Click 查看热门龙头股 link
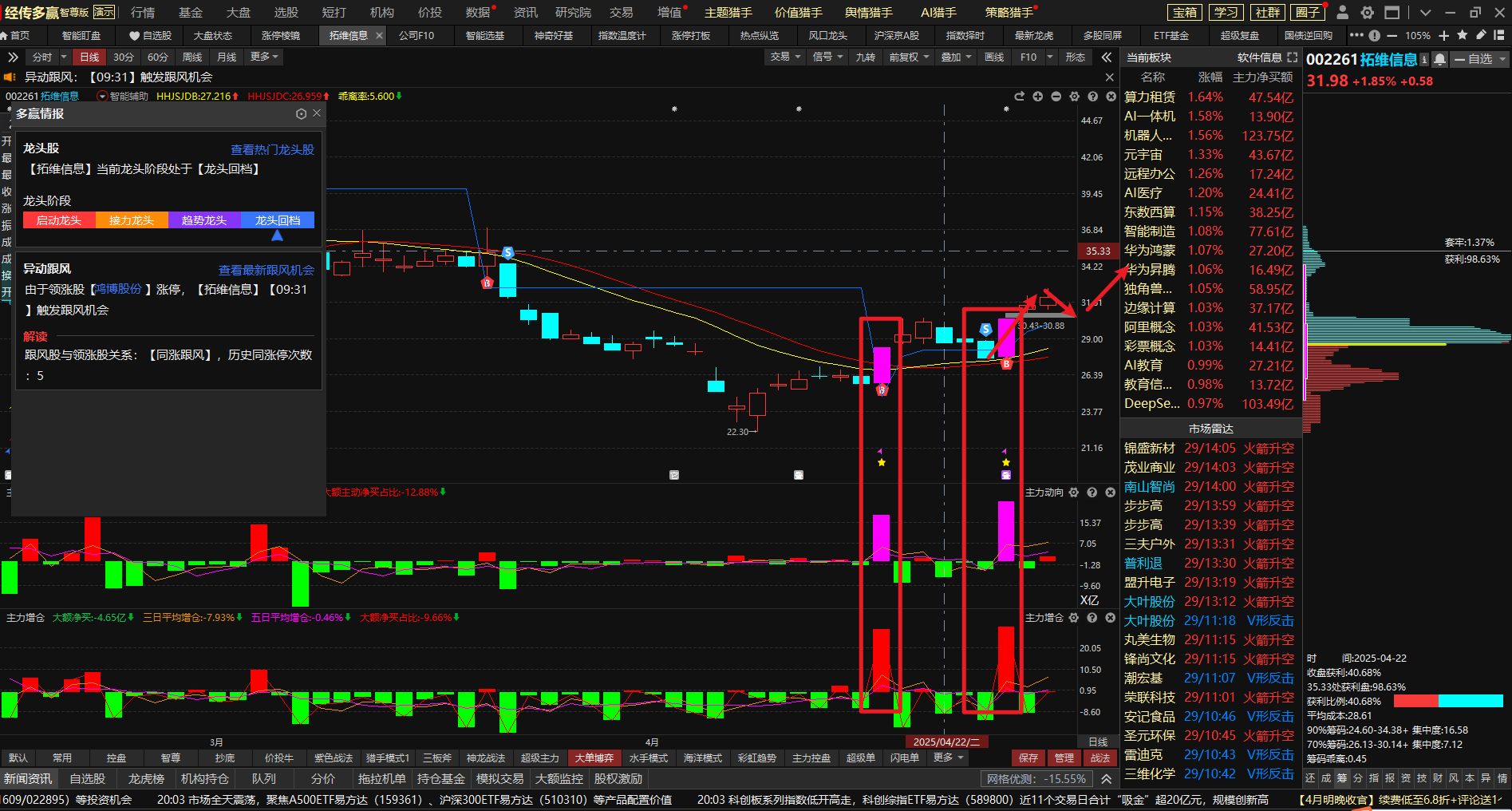The width and height of the screenshot is (1512, 811). [x=272, y=150]
